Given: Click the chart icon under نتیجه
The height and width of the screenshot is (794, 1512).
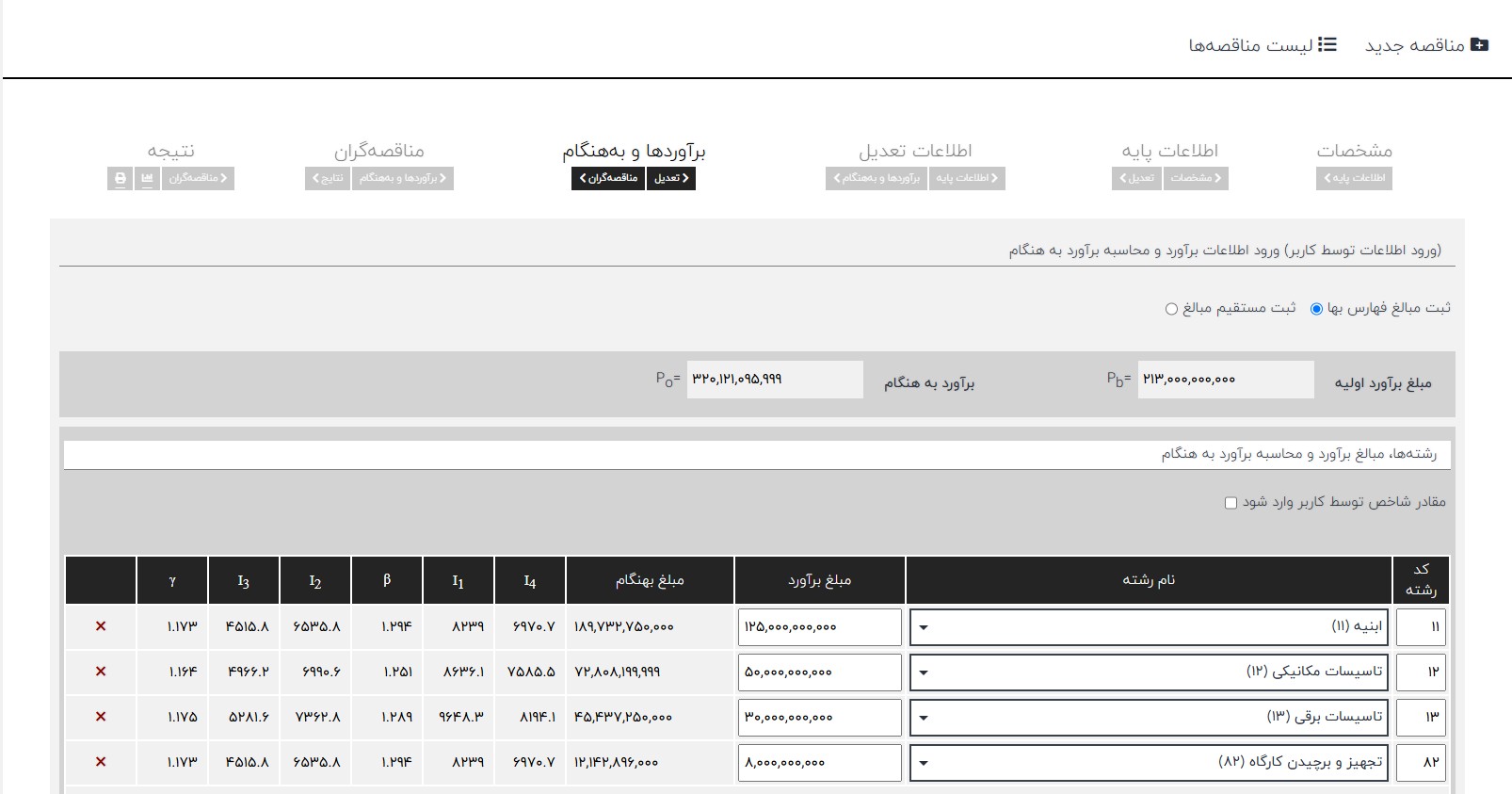Looking at the screenshot, I should click(147, 178).
